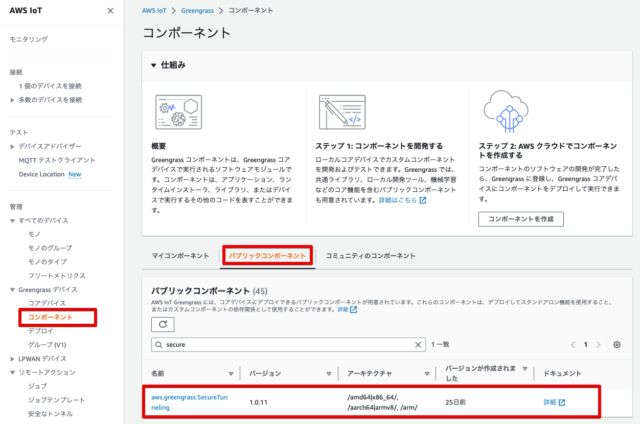
Task: Collapse the 仕組み section
Action: (x=153, y=65)
